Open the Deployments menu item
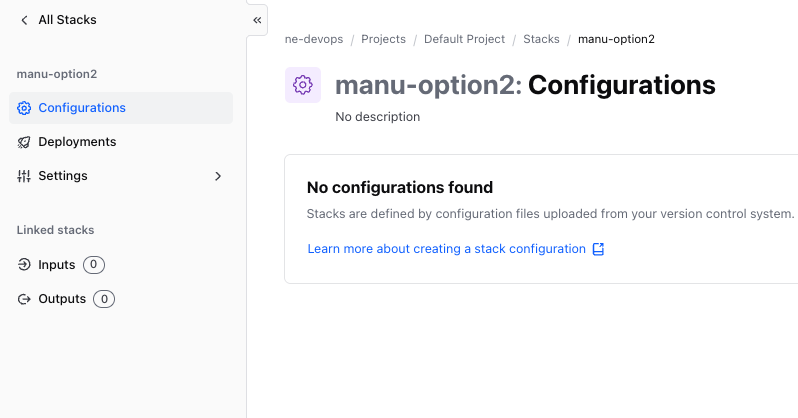This screenshot has width=798, height=418. click(x=77, y=142)
